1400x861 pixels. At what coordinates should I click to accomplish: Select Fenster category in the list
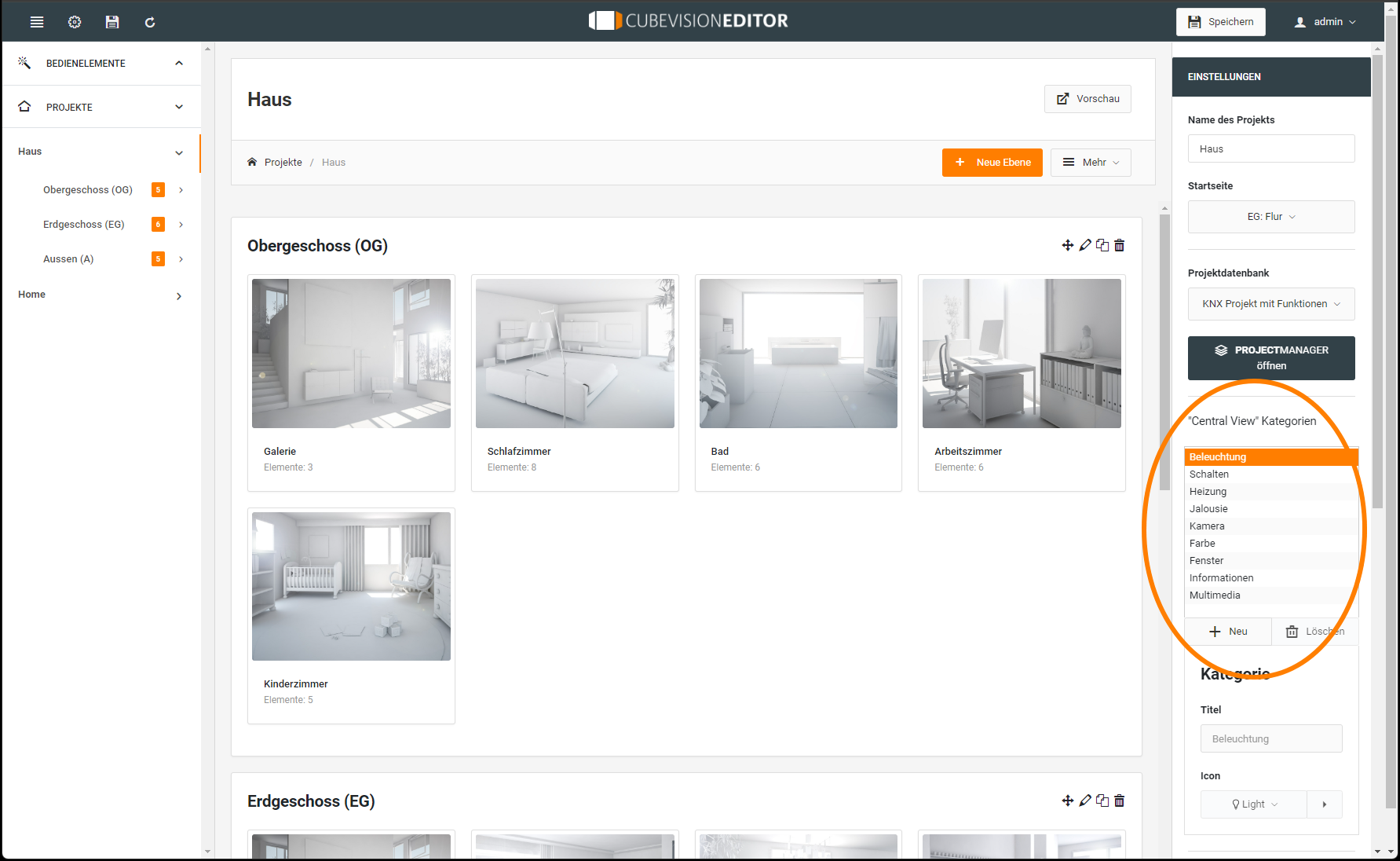(1271, 561)
